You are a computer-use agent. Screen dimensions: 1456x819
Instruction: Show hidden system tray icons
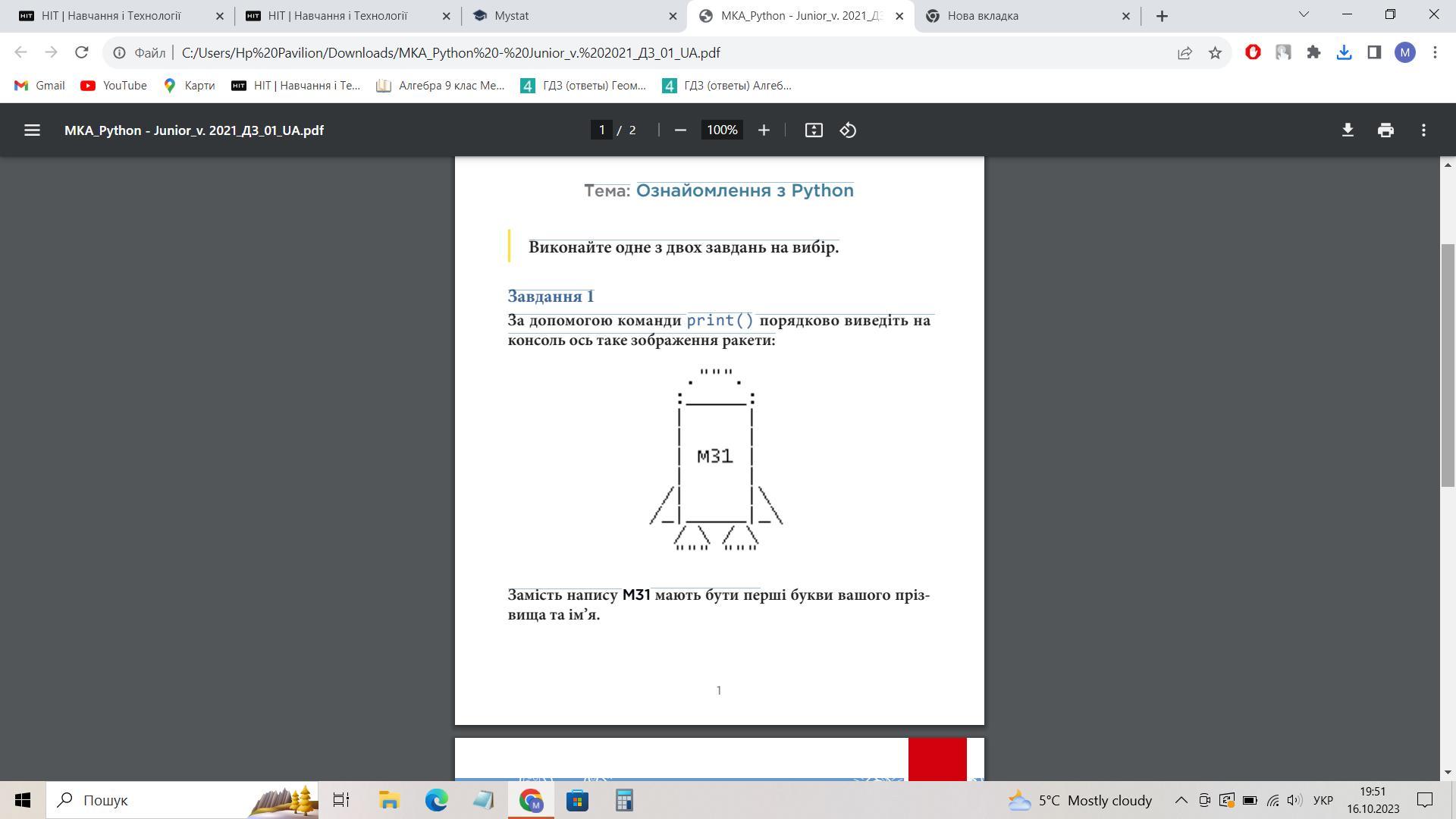pos(1181,800)
